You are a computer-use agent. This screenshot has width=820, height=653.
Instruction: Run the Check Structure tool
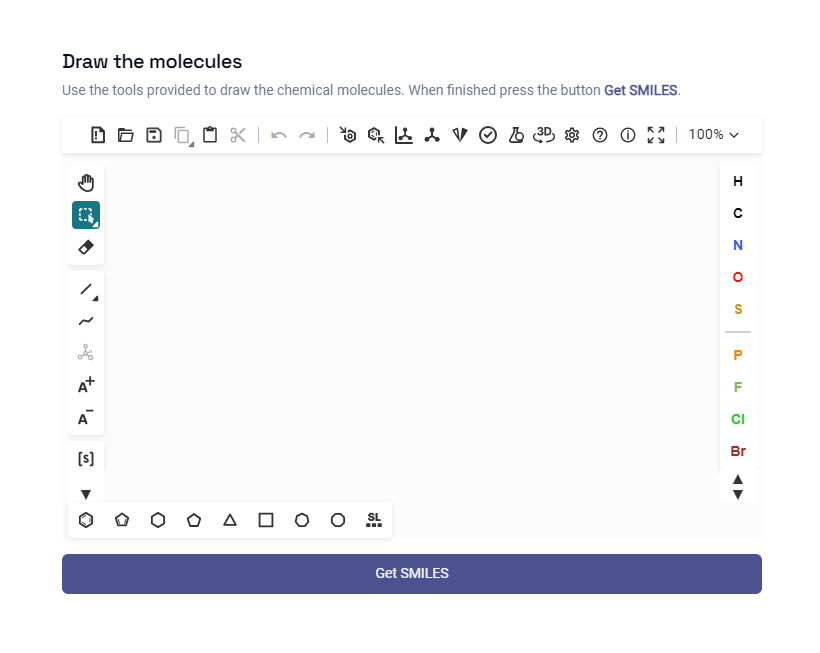click(x=488, y=135)
